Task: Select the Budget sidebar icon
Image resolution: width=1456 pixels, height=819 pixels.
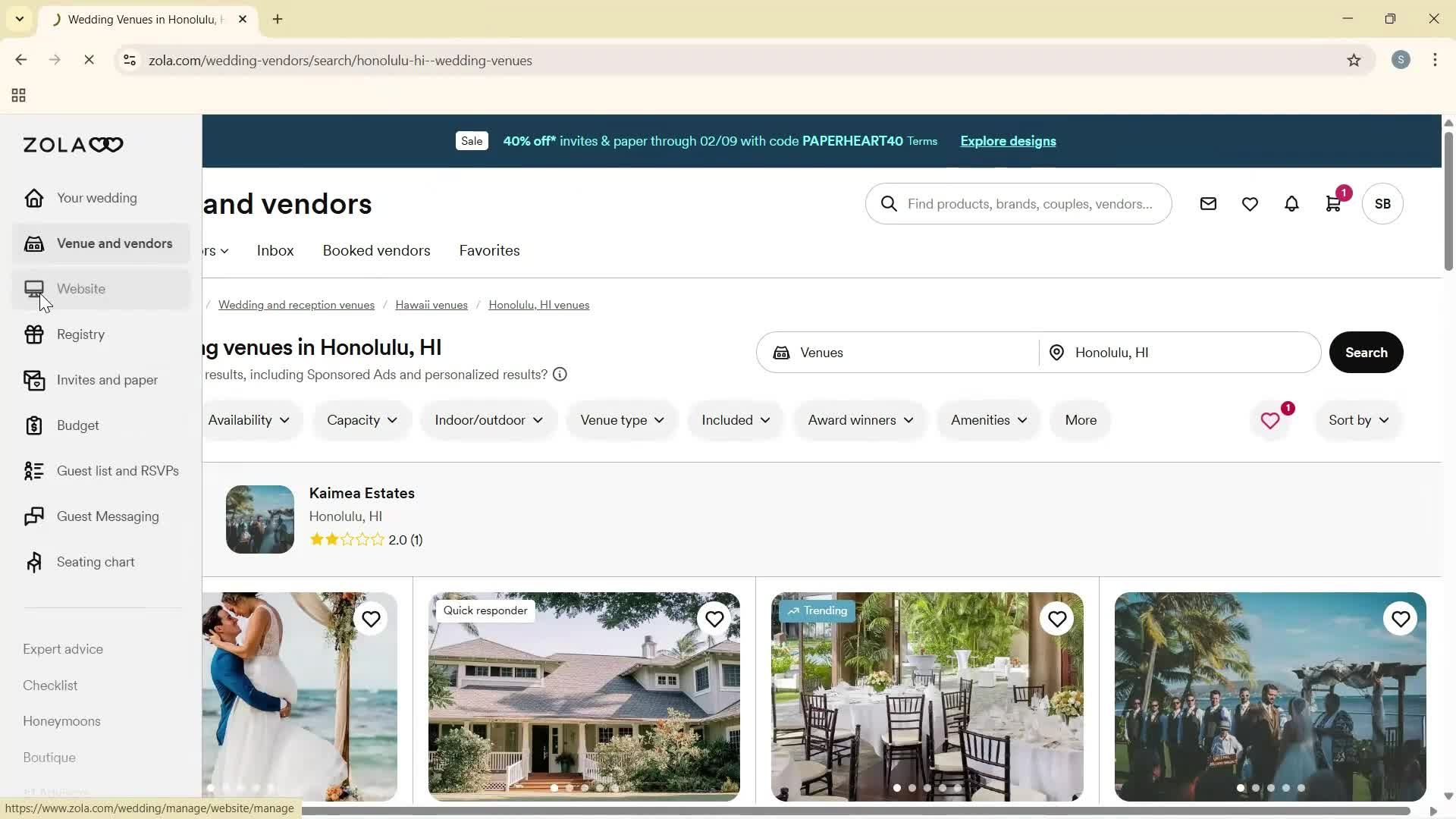Action: tap(34, 425)
